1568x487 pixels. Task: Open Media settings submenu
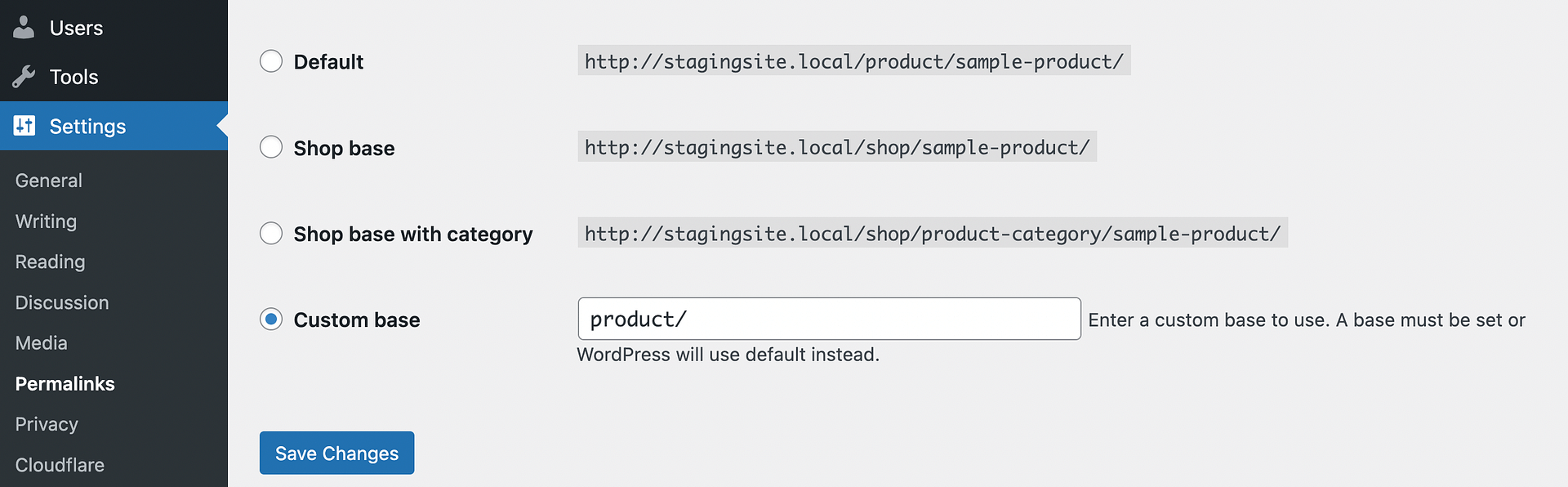click(x=42, y=343)
